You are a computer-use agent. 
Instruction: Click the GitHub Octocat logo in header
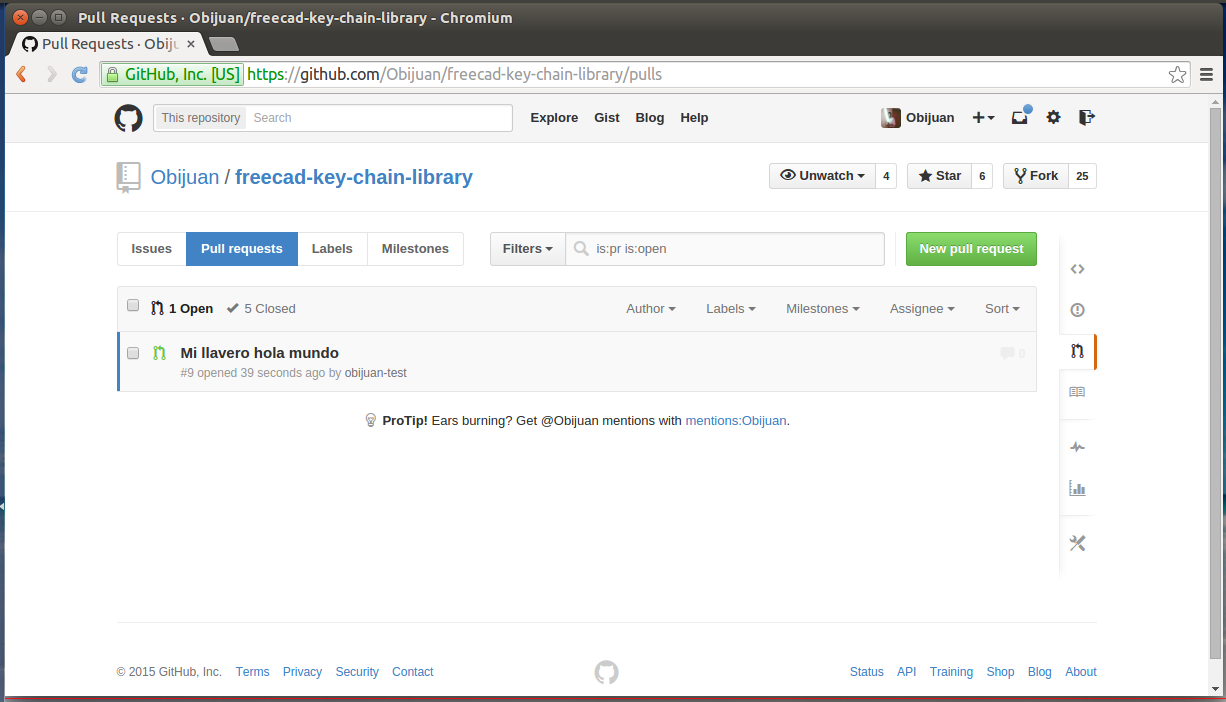(128, 118)
